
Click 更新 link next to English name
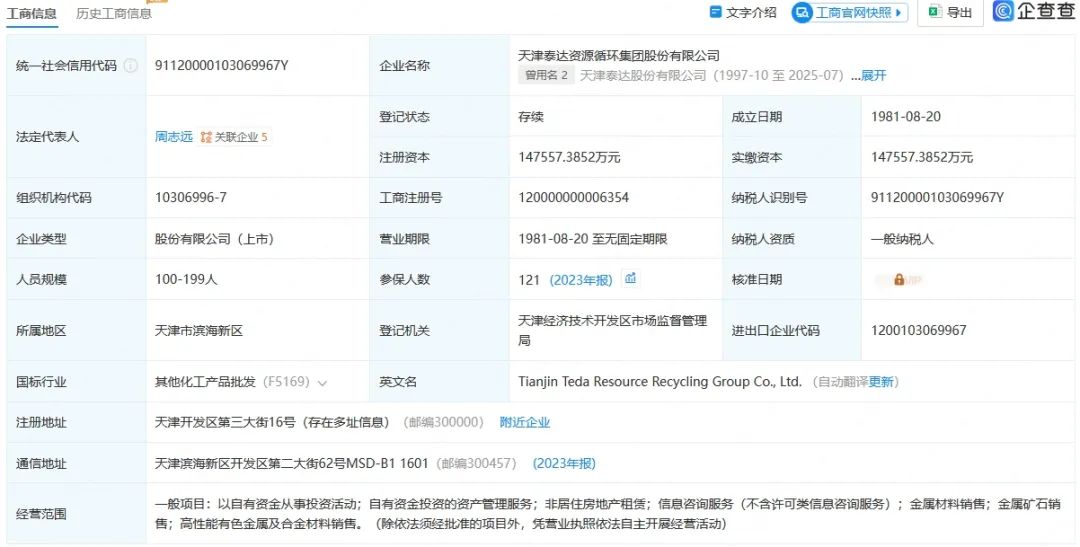pyautogui.click(x=881, y=382)
